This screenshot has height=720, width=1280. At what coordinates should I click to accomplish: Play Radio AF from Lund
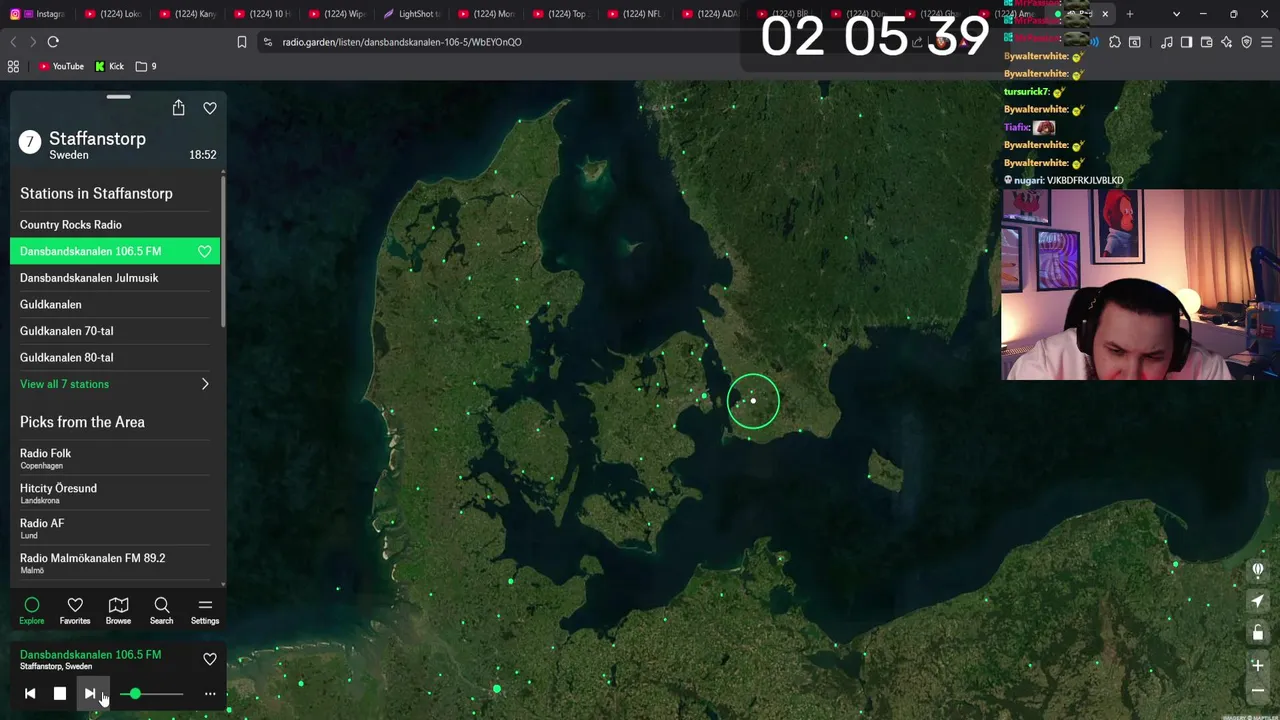(x=115, y=528)
